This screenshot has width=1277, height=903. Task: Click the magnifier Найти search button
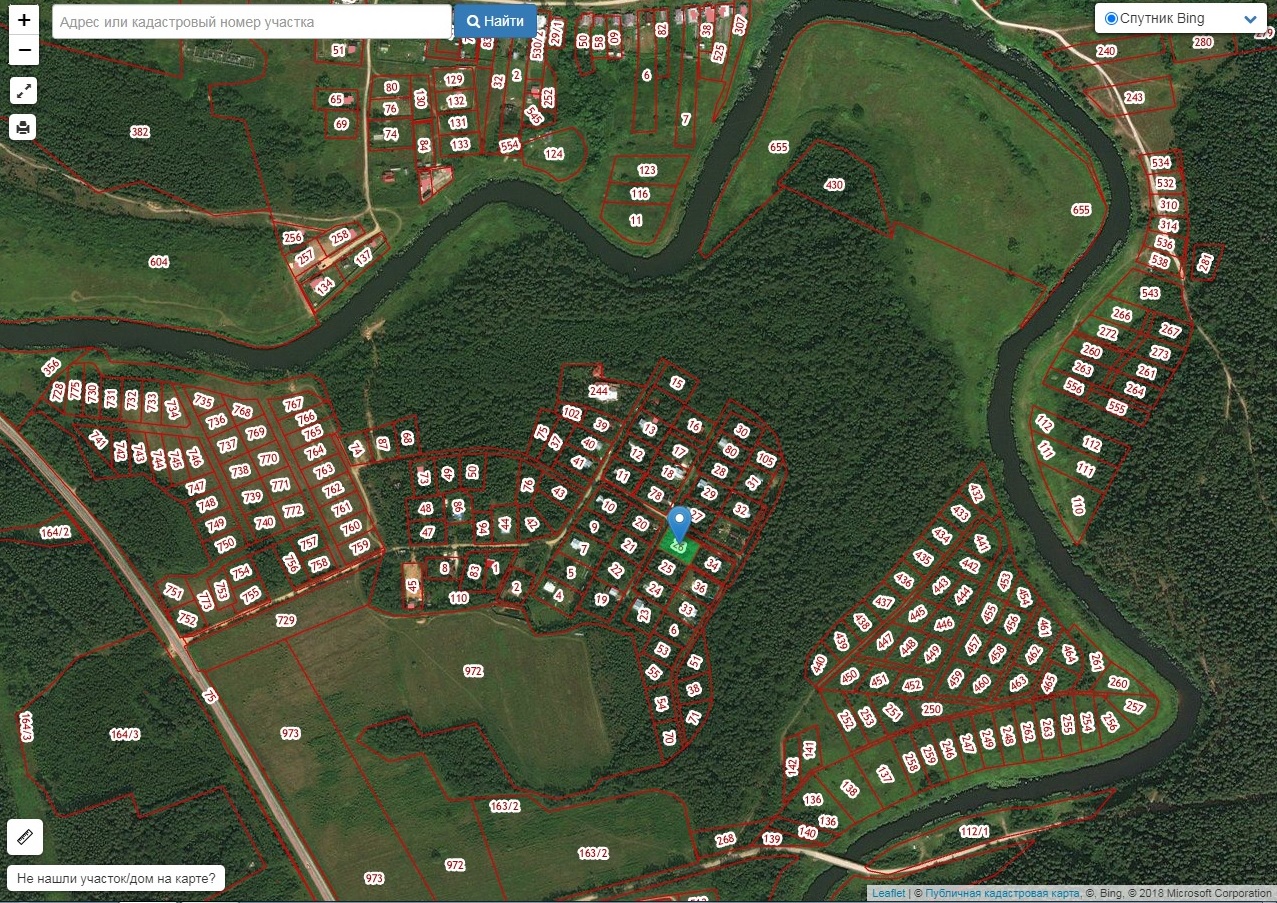pos(495,21)
